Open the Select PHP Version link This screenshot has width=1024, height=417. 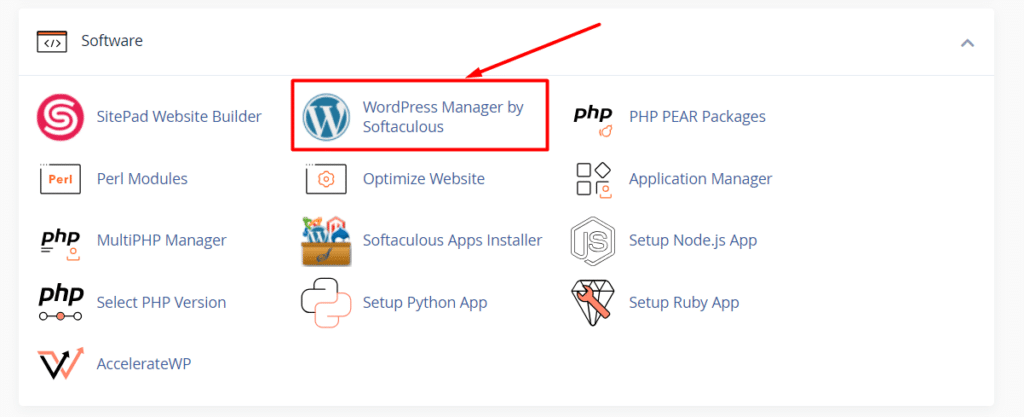click(161, 303)
